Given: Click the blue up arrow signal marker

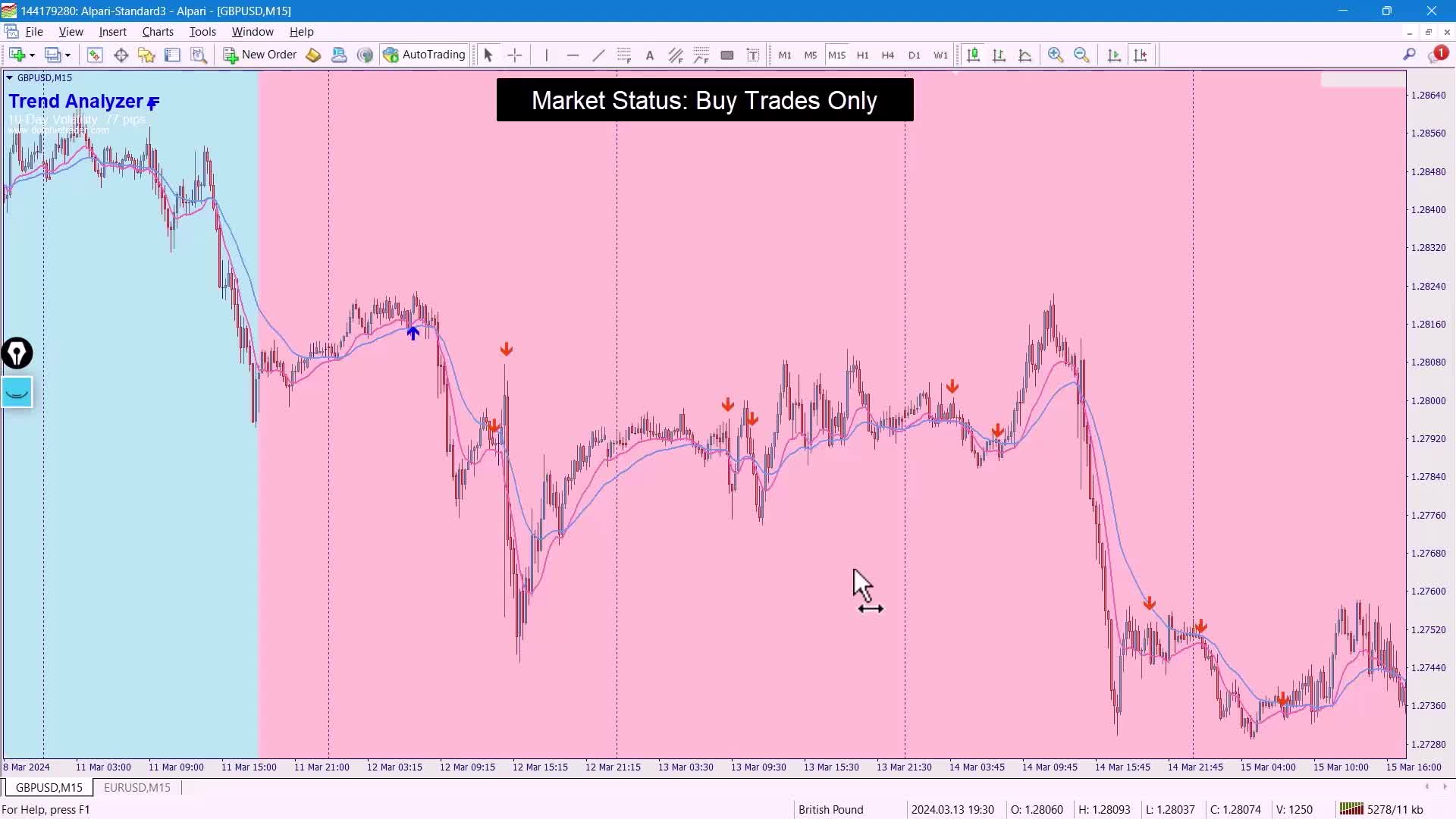Looking at the screenshot, I should point(413,333).
